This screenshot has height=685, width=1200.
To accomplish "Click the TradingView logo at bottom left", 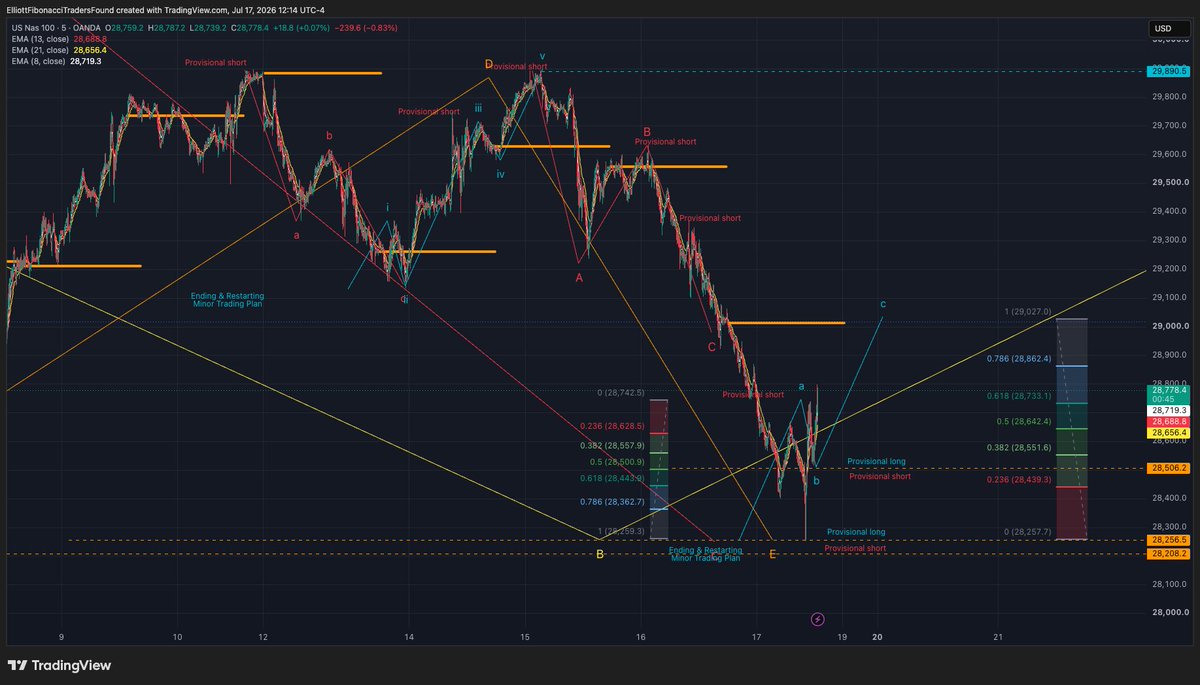I will pos(59,665).
